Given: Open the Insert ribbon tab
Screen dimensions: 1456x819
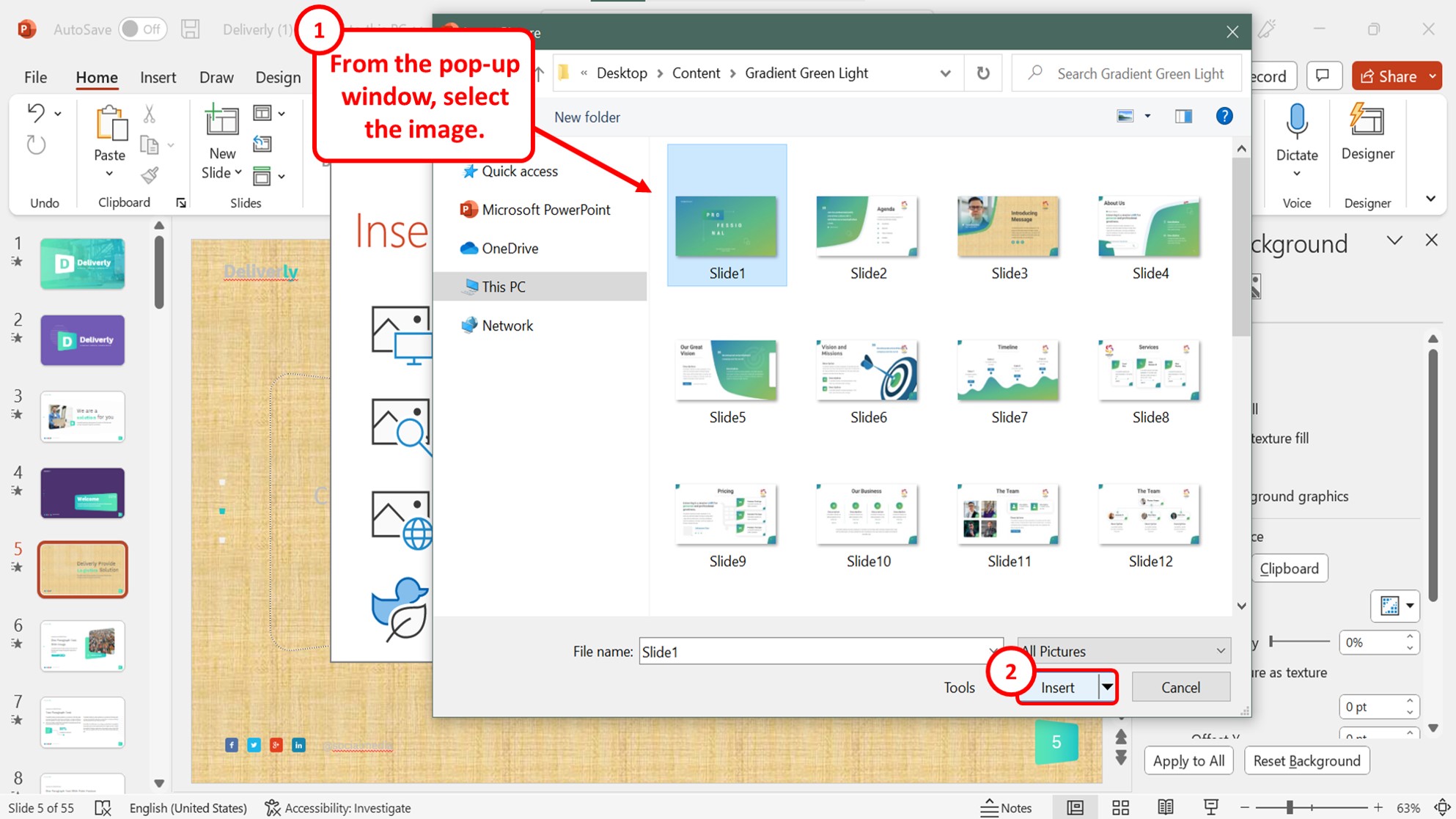Looking at the screenshot, I should tap(158, 77).
